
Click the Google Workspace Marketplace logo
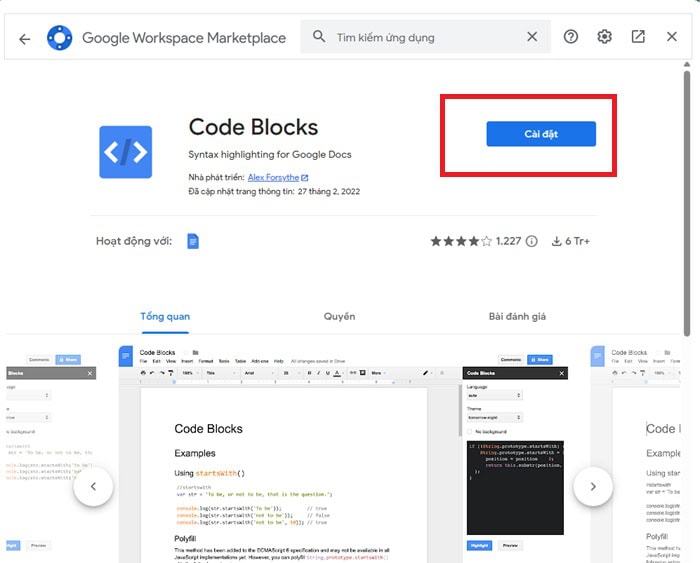[x=59, y=38]
